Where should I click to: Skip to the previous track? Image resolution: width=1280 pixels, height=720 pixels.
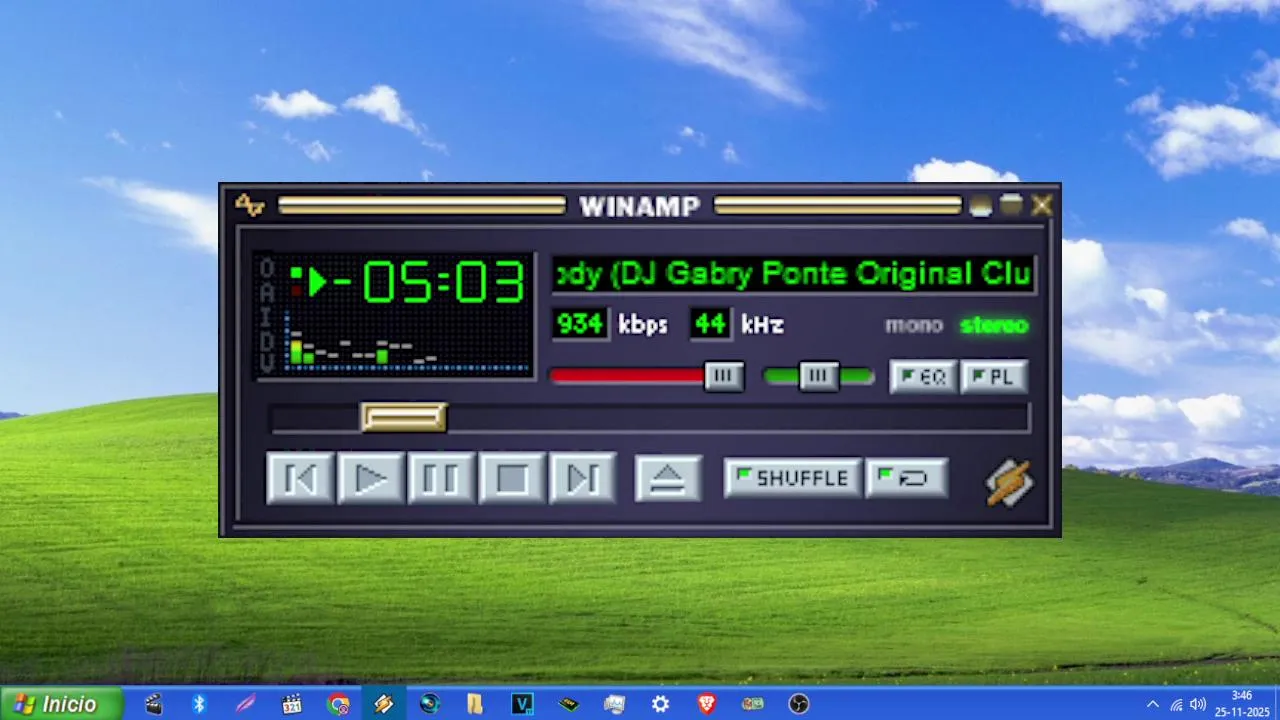pyautogui.click(x=300, y=479)
